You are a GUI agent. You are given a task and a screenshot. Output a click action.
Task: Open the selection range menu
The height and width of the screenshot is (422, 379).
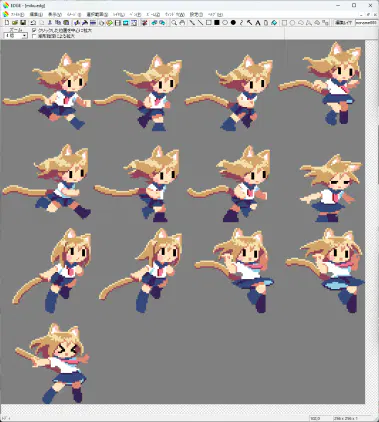tap(97, 14)
